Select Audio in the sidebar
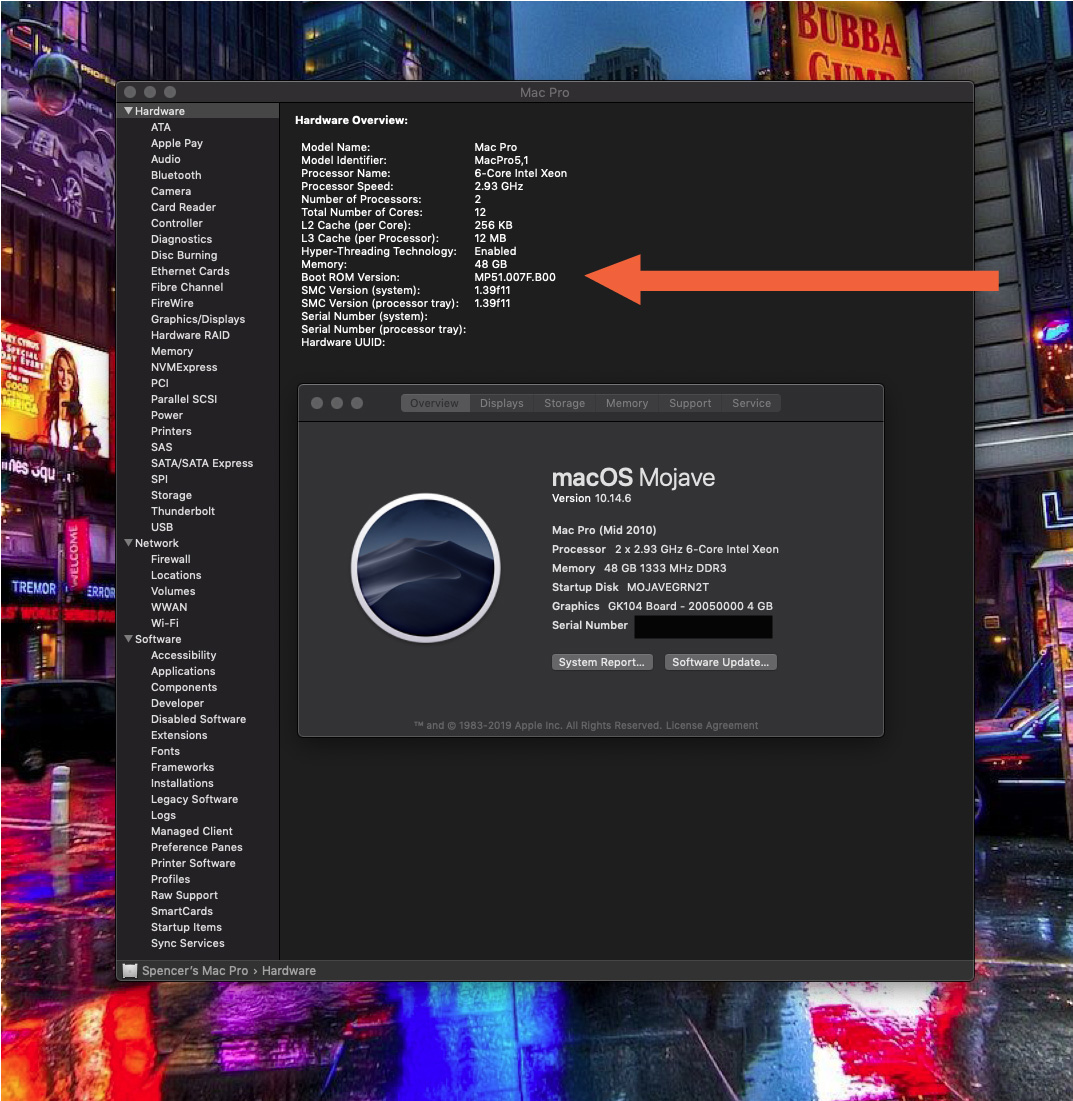Screen dimensions: 1073x1101 click(x=166, y=159)
